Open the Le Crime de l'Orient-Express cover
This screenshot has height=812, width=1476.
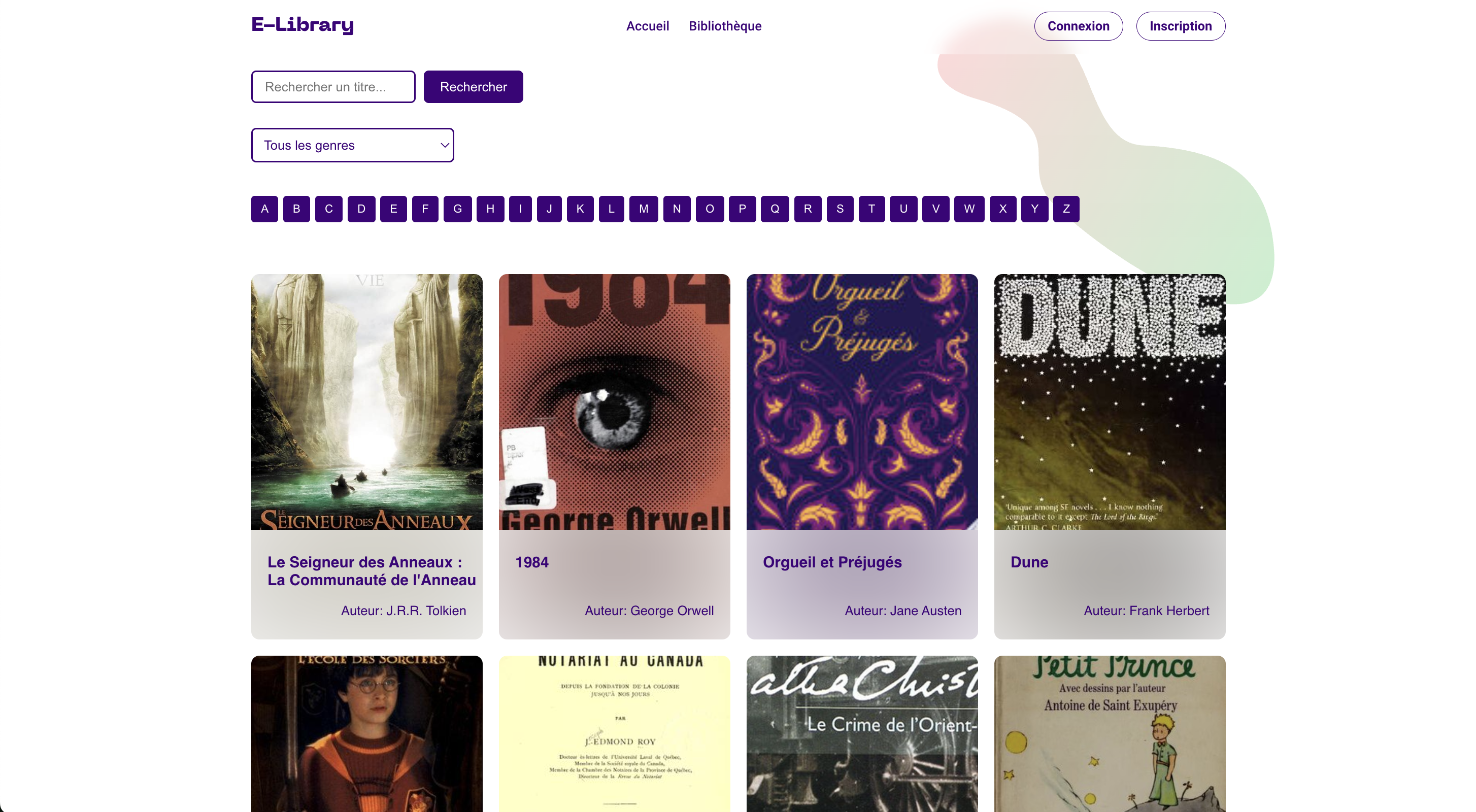tap(862, 733)
